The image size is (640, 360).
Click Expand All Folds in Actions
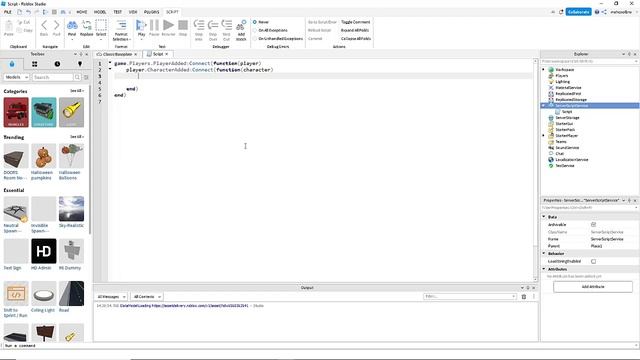pyautogui.click(x=355, y=30)
